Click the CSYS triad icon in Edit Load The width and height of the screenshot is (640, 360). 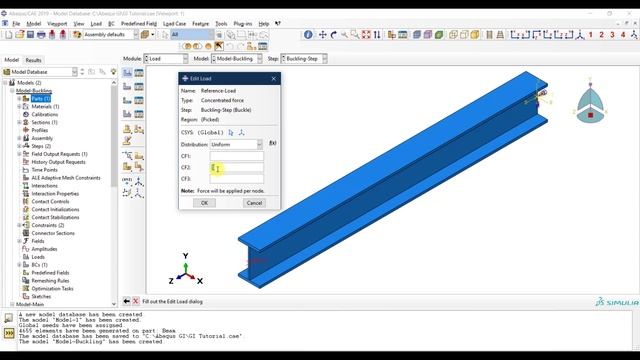pos(242,132)
